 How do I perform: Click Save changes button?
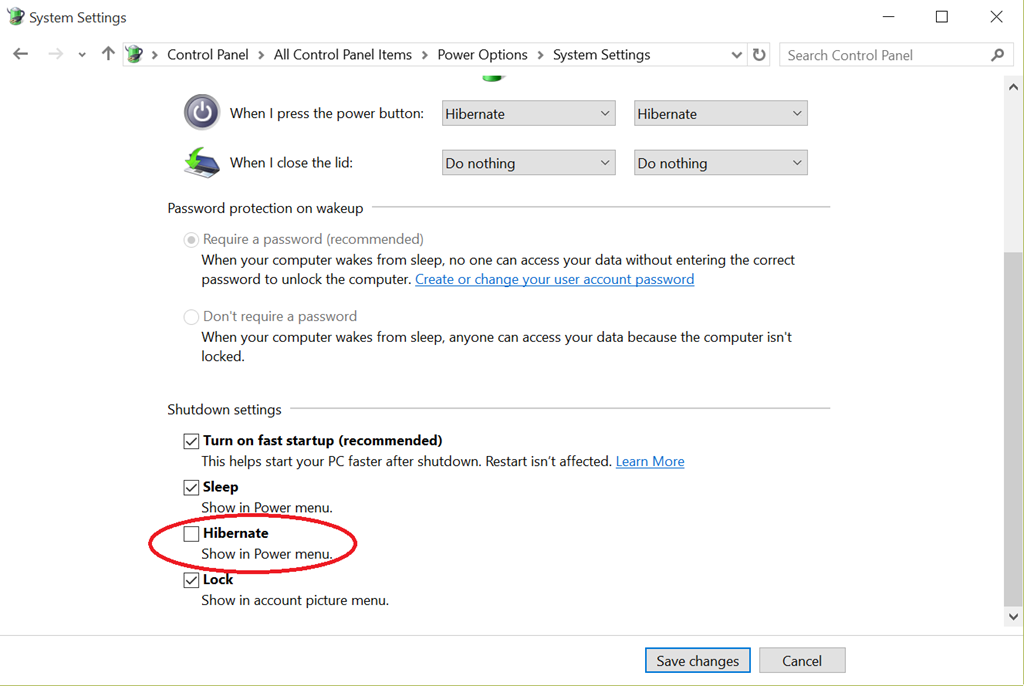(697, 661)
